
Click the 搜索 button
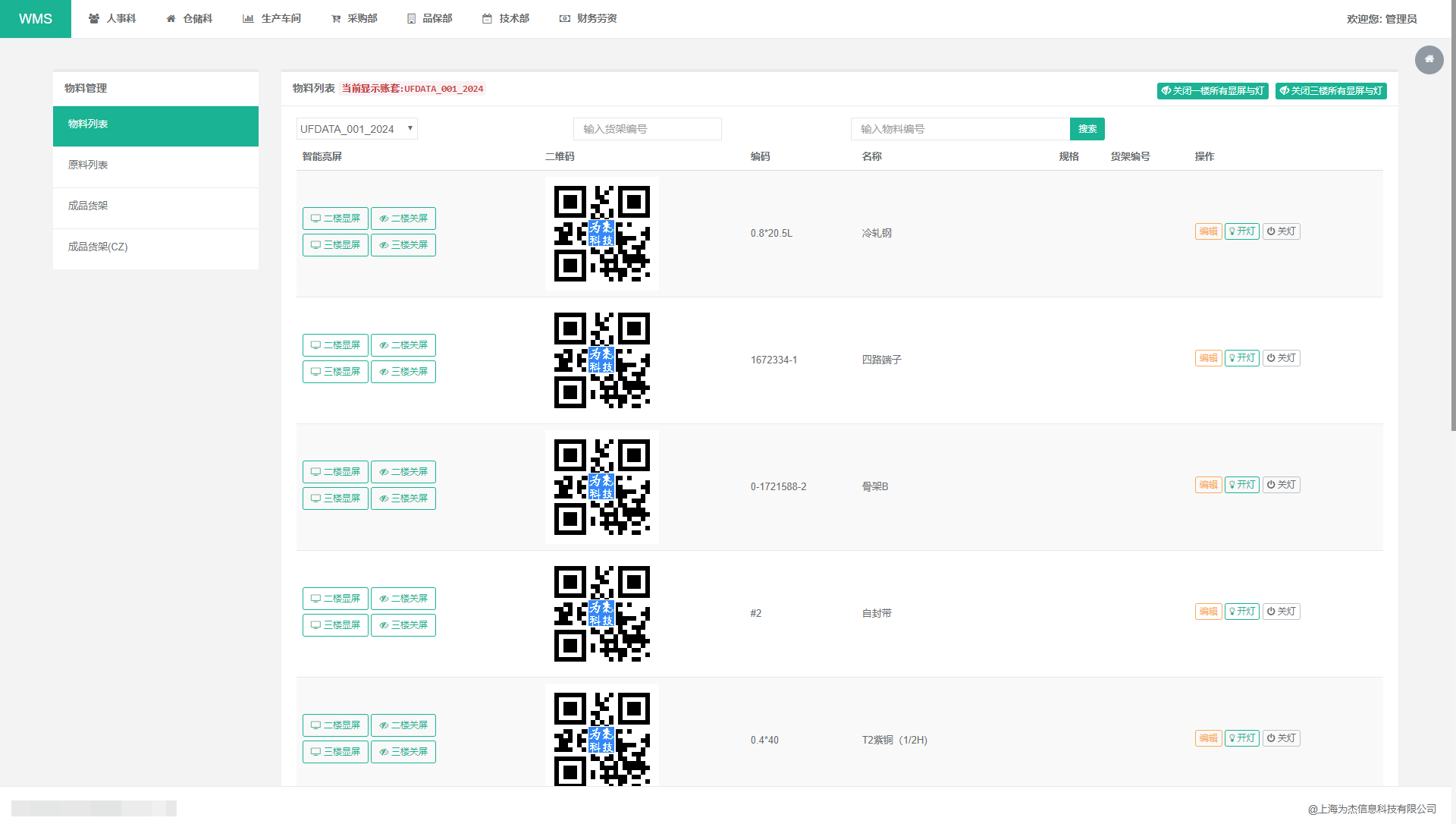click(x=1087, y=129)
